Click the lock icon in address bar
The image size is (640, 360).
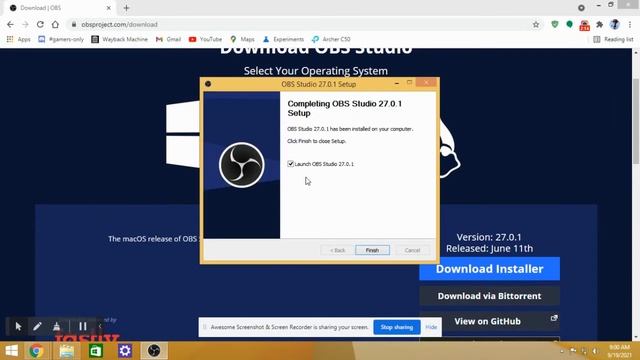tap(74, 24)
